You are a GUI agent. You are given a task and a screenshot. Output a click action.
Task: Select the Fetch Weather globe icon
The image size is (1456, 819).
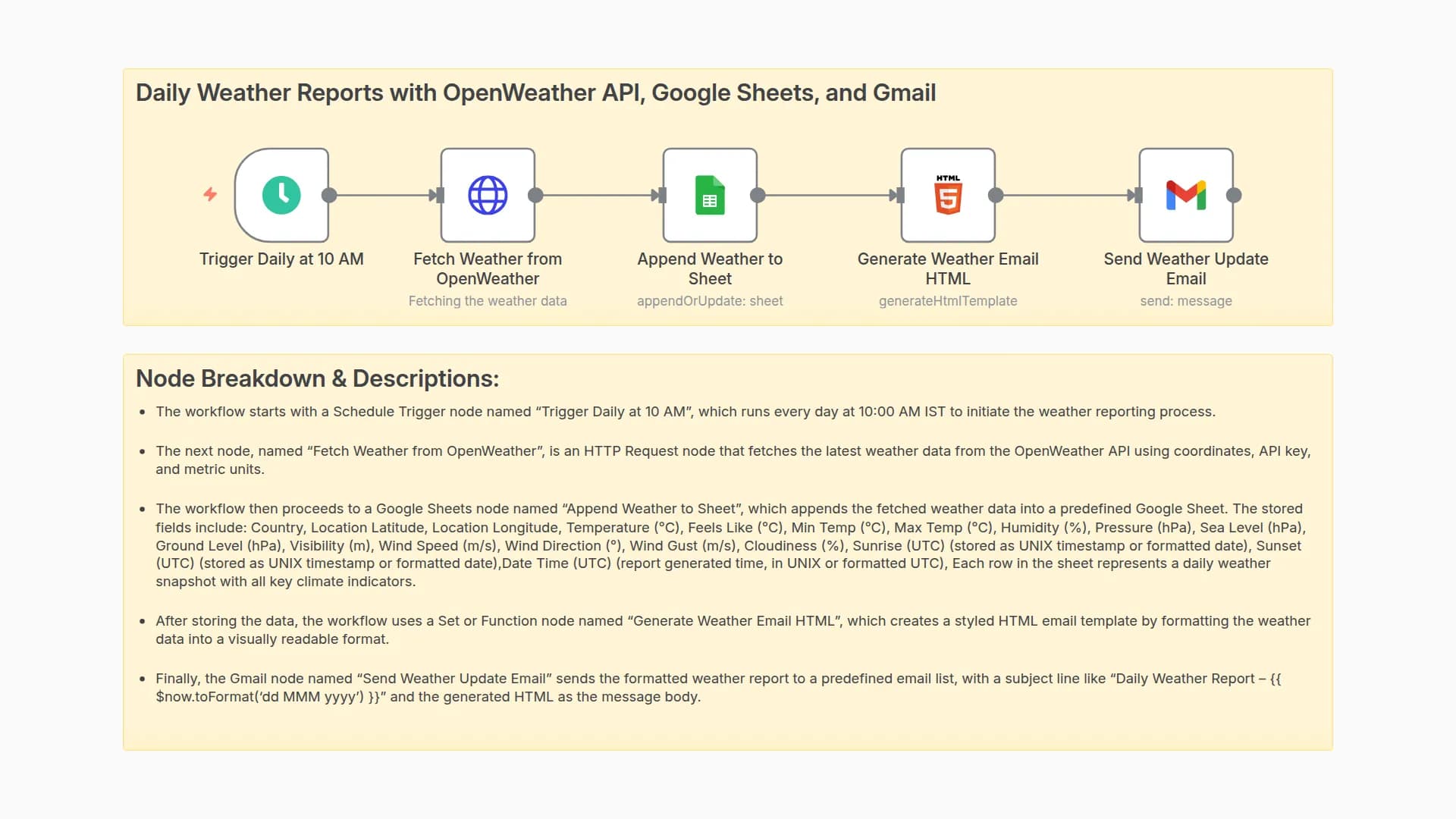[x=488, y=196]
